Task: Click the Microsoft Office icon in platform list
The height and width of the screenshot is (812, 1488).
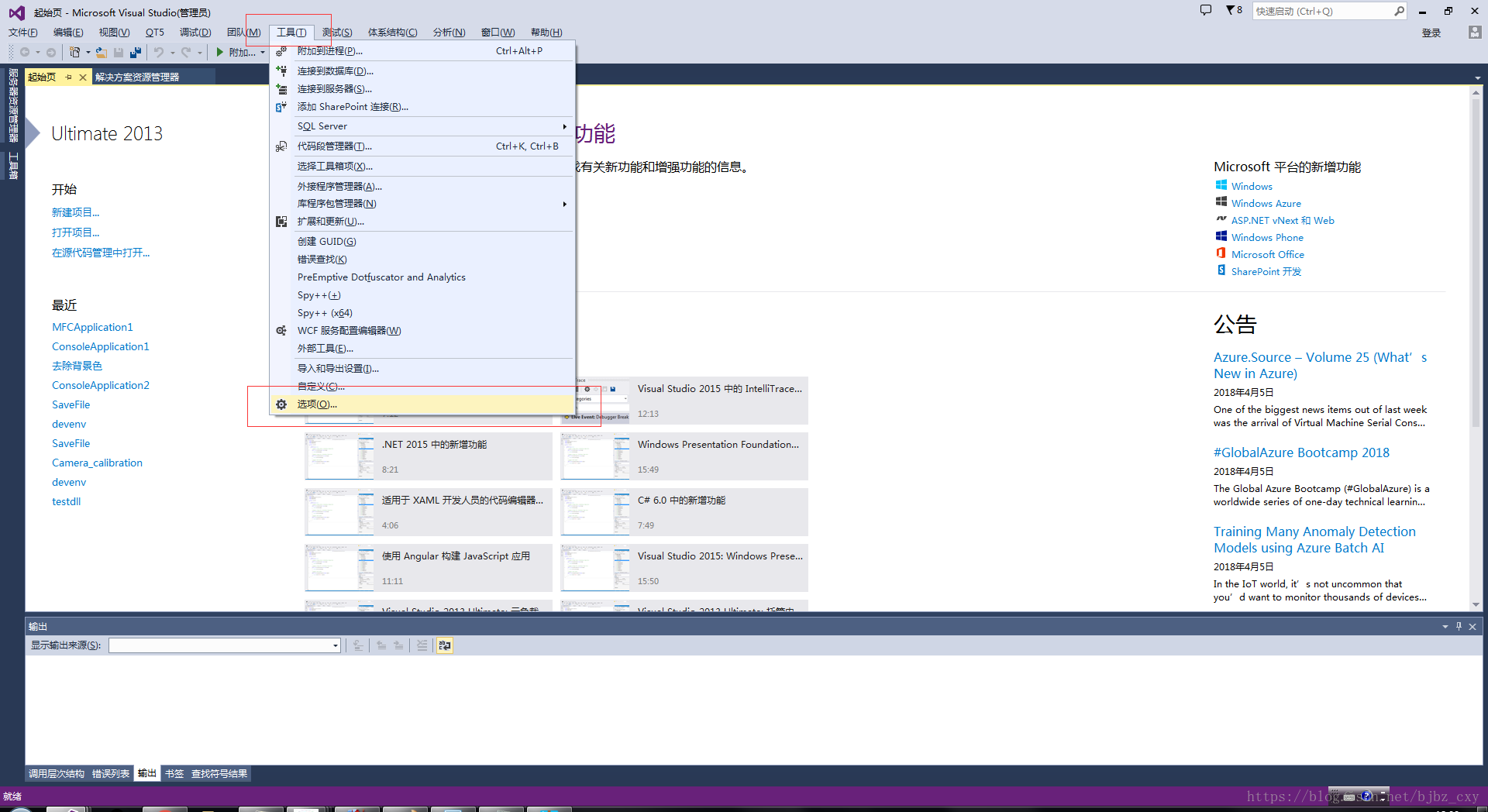Action: pos(1221,253)
